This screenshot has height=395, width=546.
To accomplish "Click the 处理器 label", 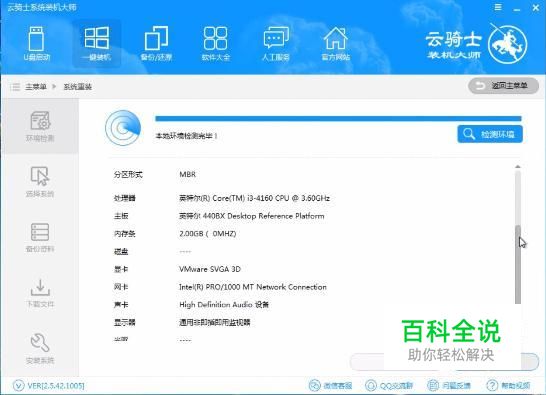I will [x=124, y=198].
